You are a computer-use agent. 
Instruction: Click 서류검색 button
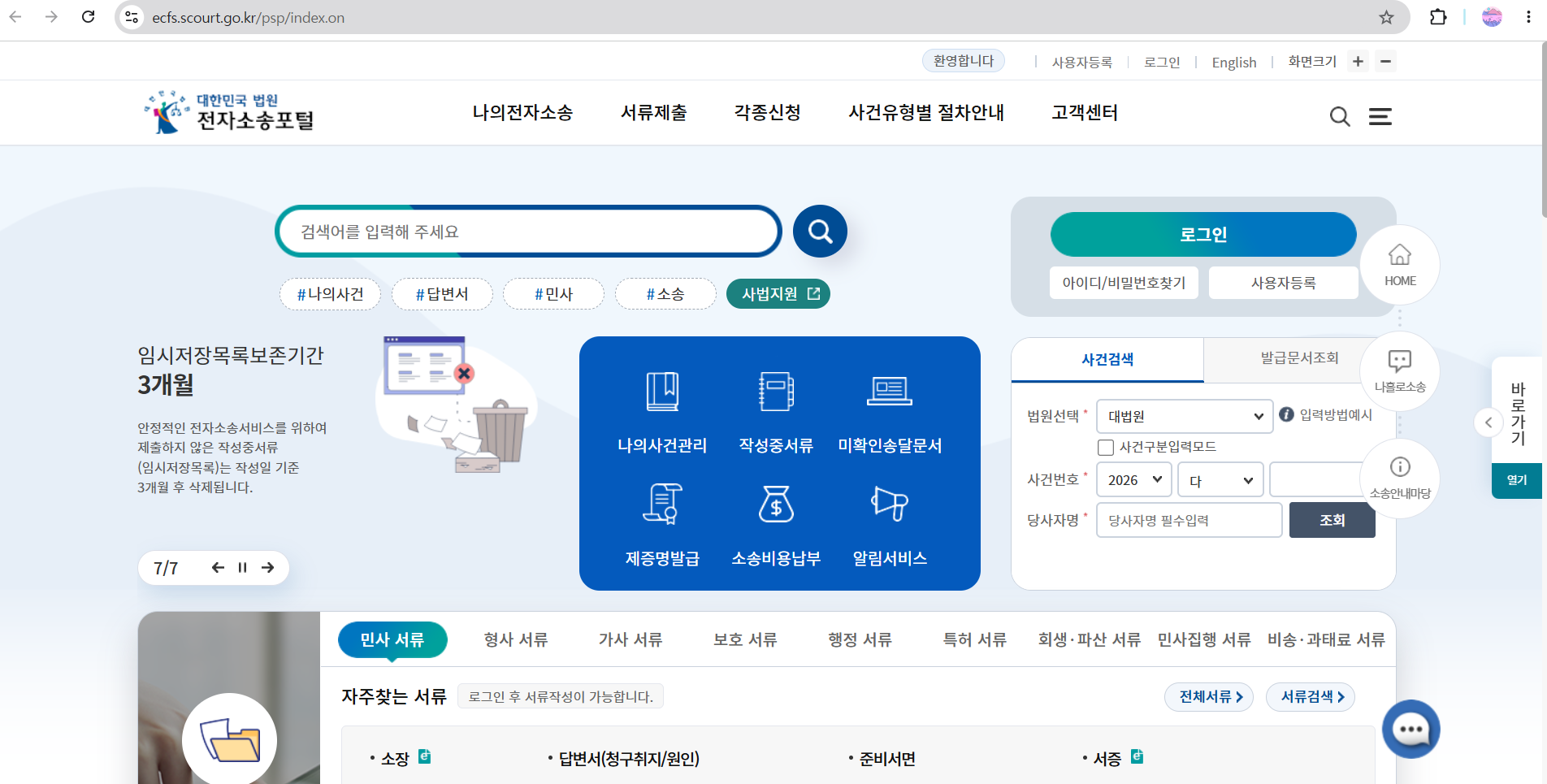tap(1311, 696)
